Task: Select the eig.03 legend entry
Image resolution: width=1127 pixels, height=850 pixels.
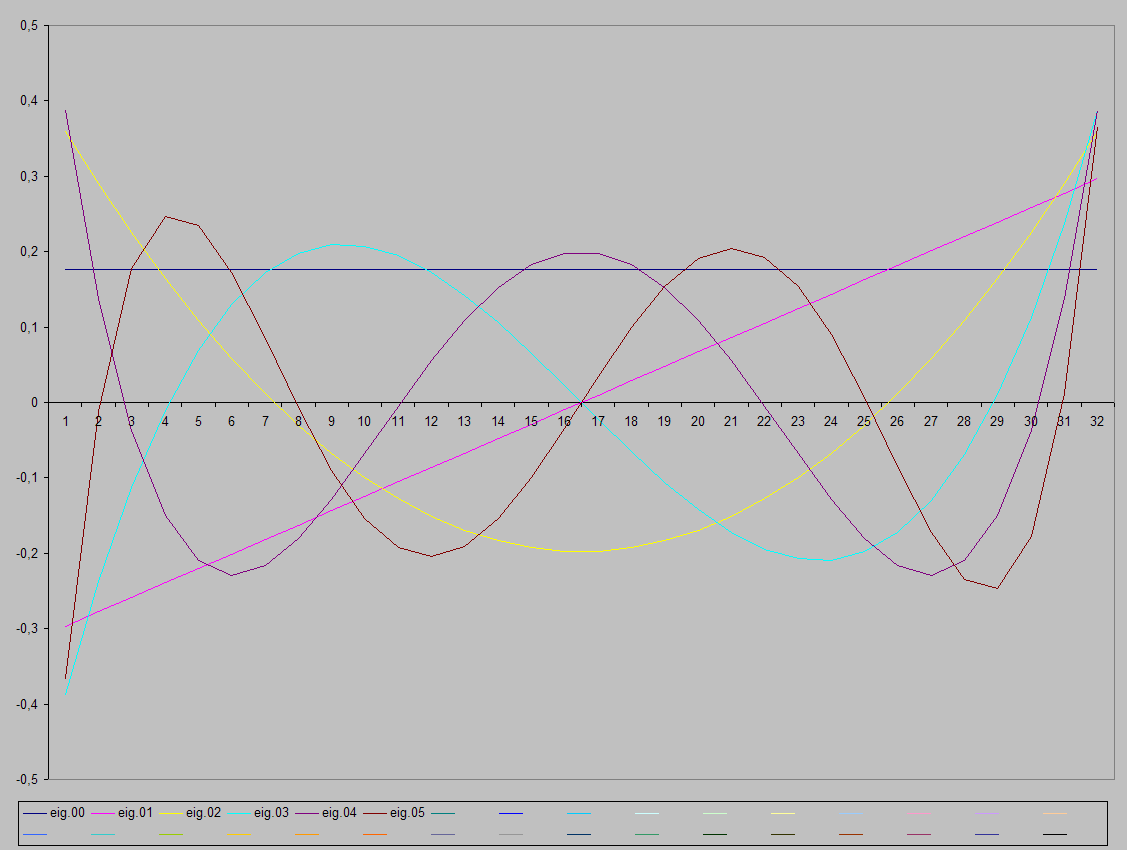Action: 258,813
